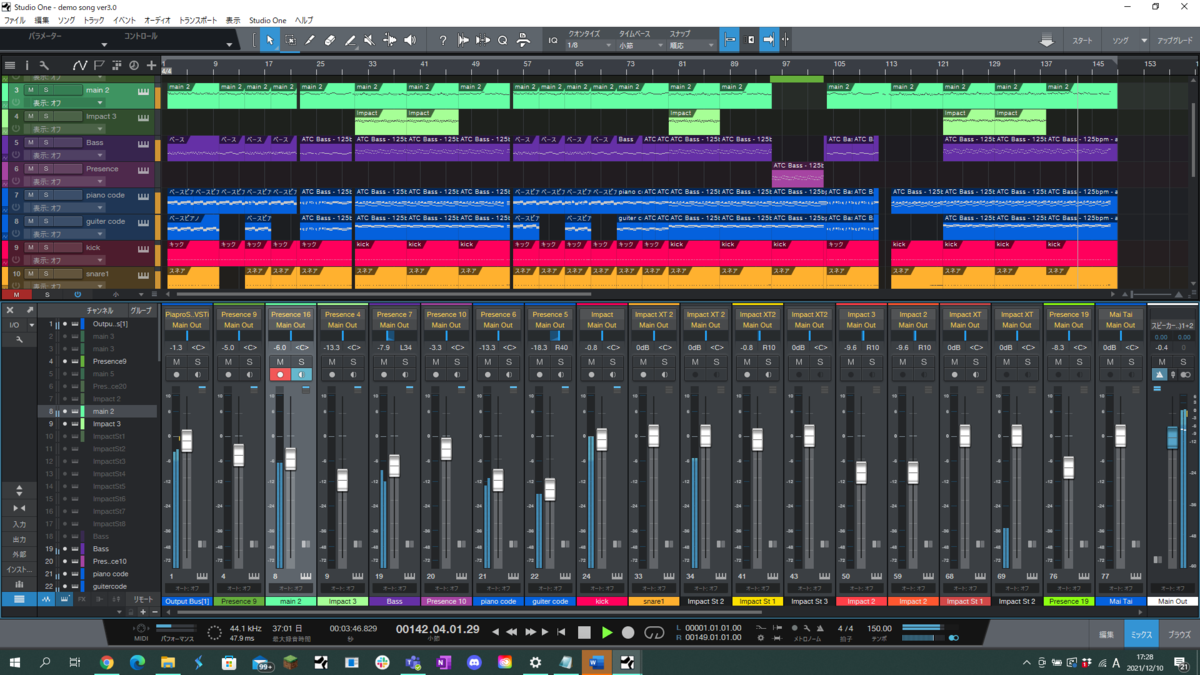
Task: Open the コントロール dropdown arrow
Action: (x=228, y=45)
